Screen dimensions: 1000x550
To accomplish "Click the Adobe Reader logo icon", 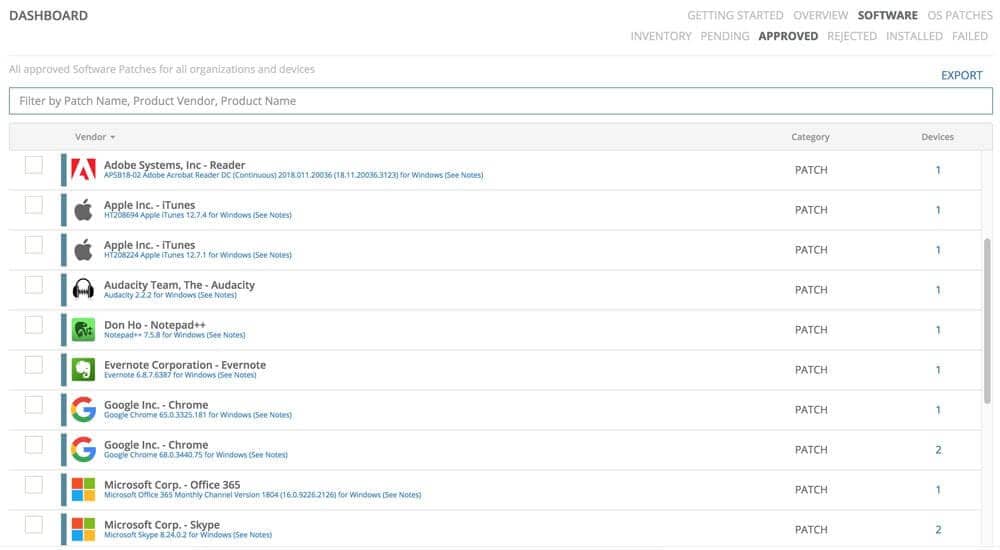I will [83, 170].
